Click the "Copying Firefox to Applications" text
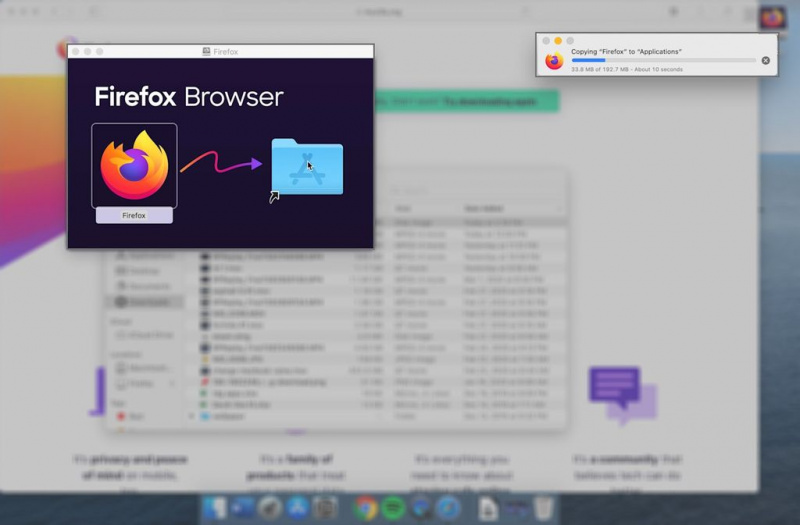This screenshot has height=525, width=800. [x=626, y=52]
